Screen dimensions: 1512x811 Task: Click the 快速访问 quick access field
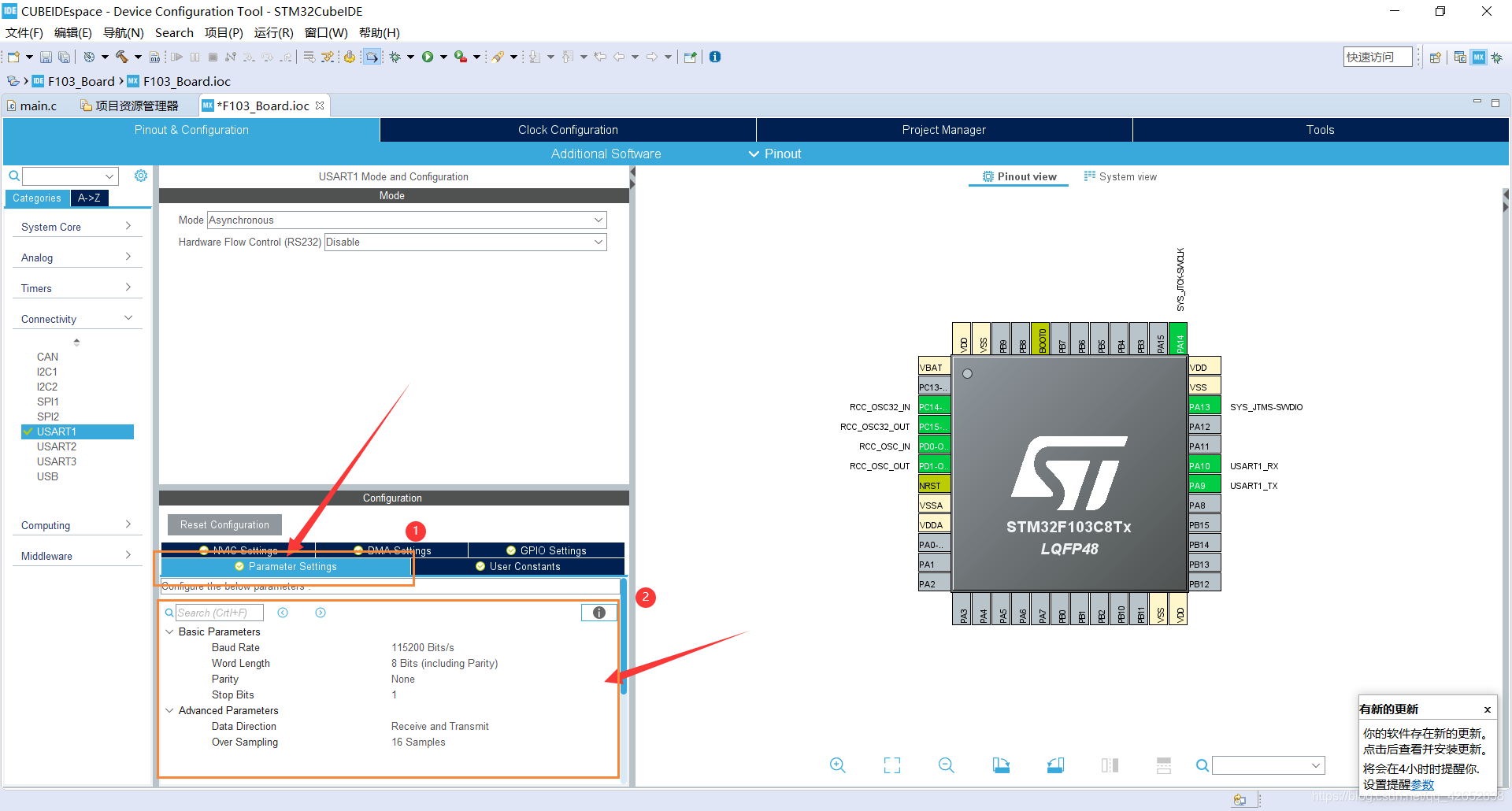click(1377, 57)
